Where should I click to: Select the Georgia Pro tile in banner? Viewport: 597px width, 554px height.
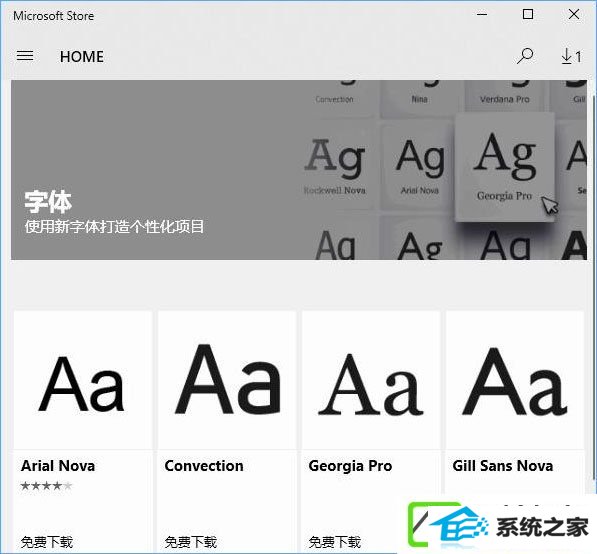click(x=504, y=167)
